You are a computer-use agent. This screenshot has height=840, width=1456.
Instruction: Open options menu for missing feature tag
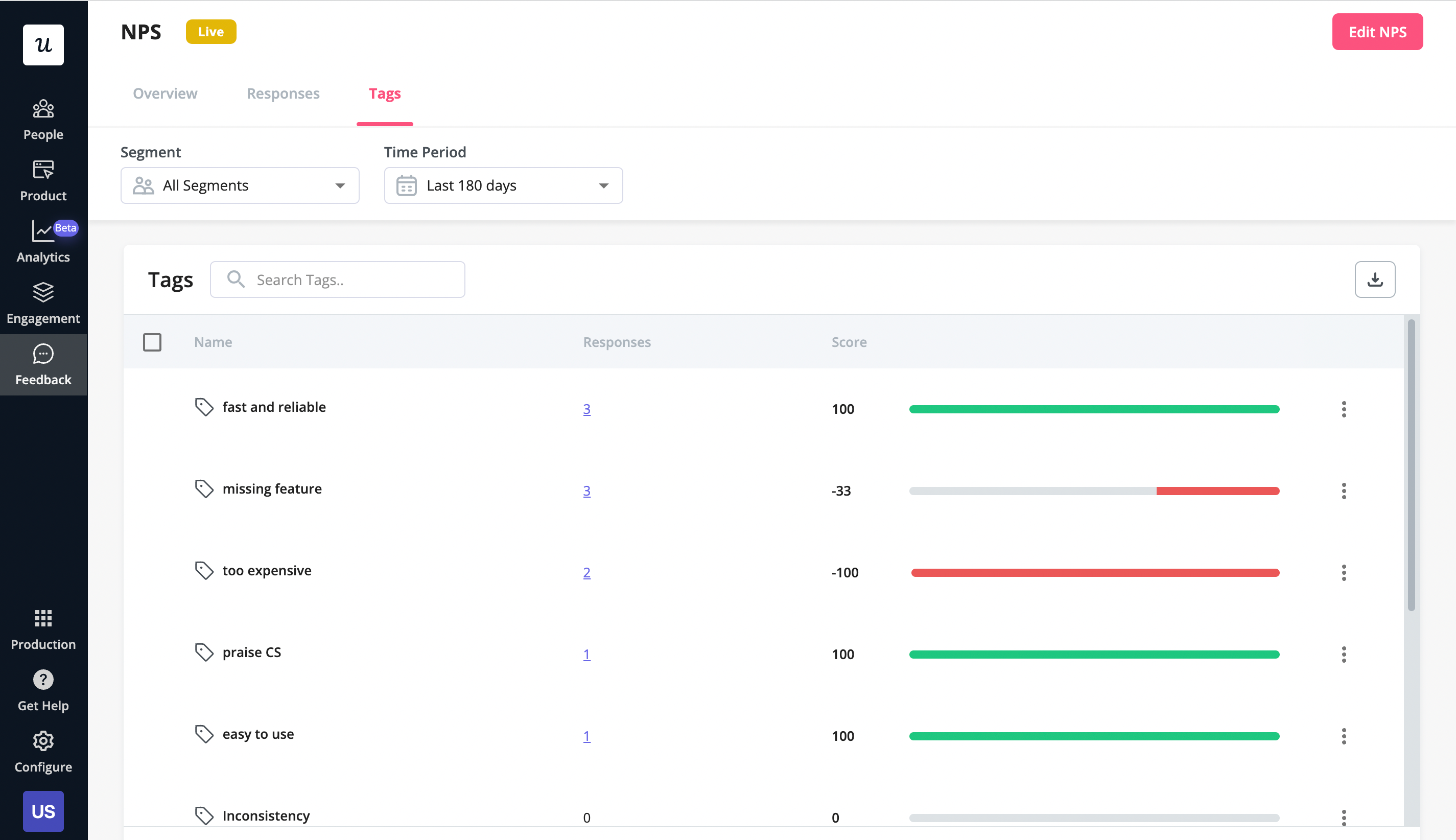point(1344,491)
